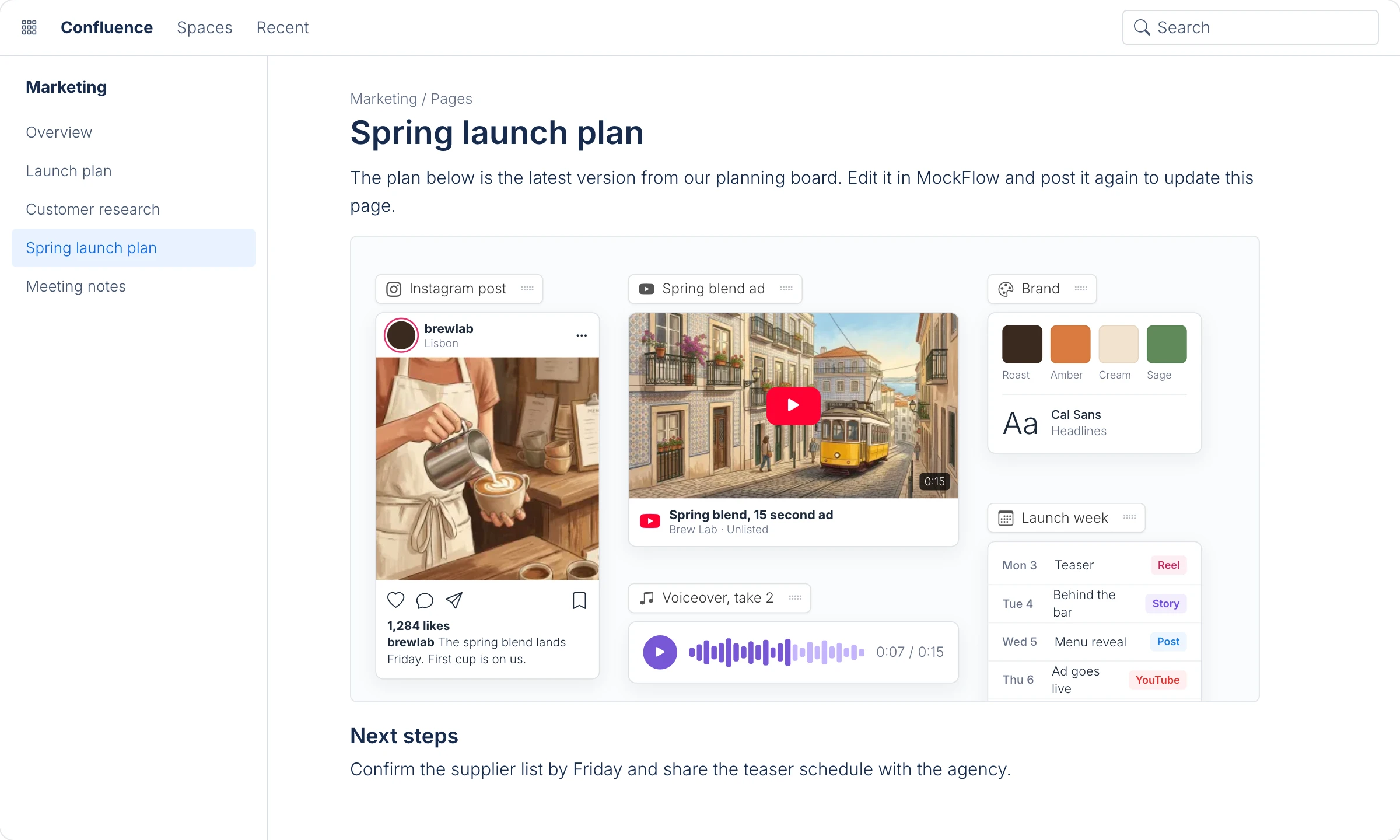1400x840 pixels.
Task: Click the palette icon on Brand label
Action: (x=1006, y=289)
